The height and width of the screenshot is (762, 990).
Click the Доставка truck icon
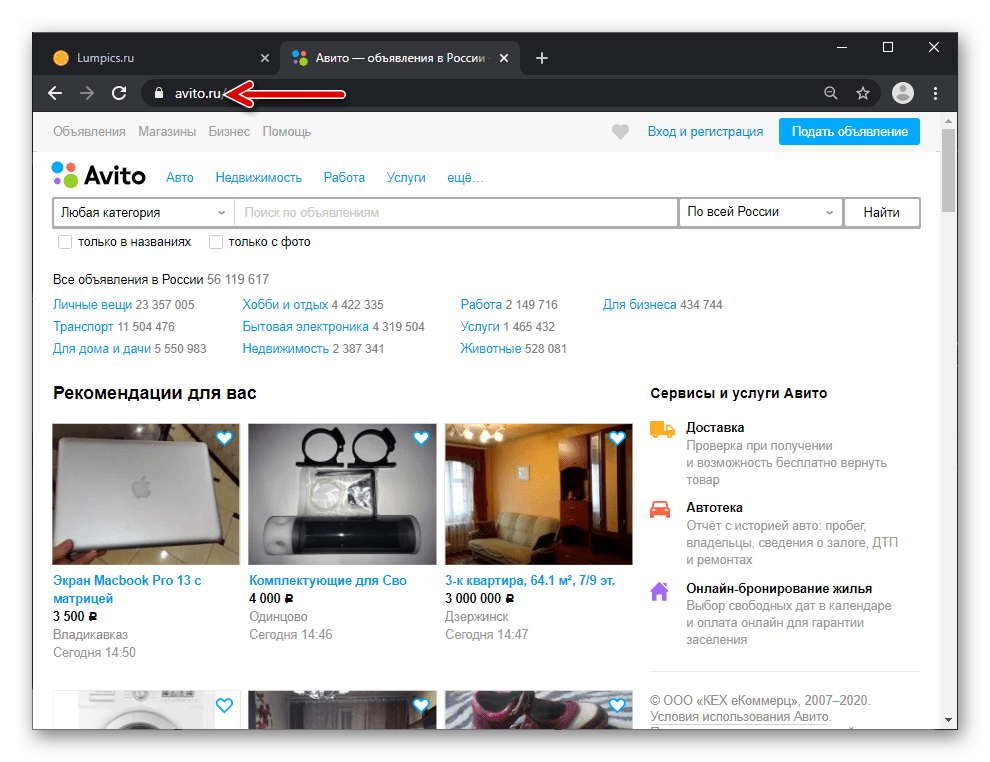662,430
